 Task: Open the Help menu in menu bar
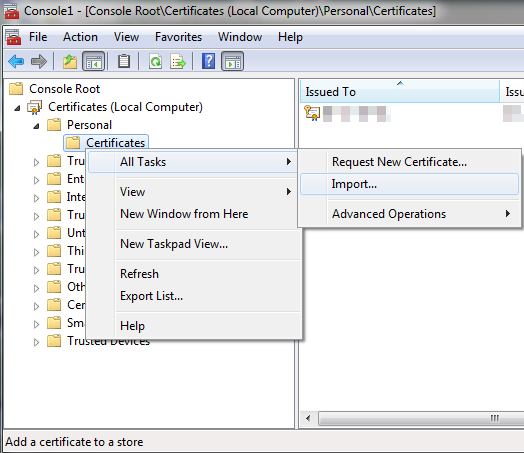[x=290, y=37]
